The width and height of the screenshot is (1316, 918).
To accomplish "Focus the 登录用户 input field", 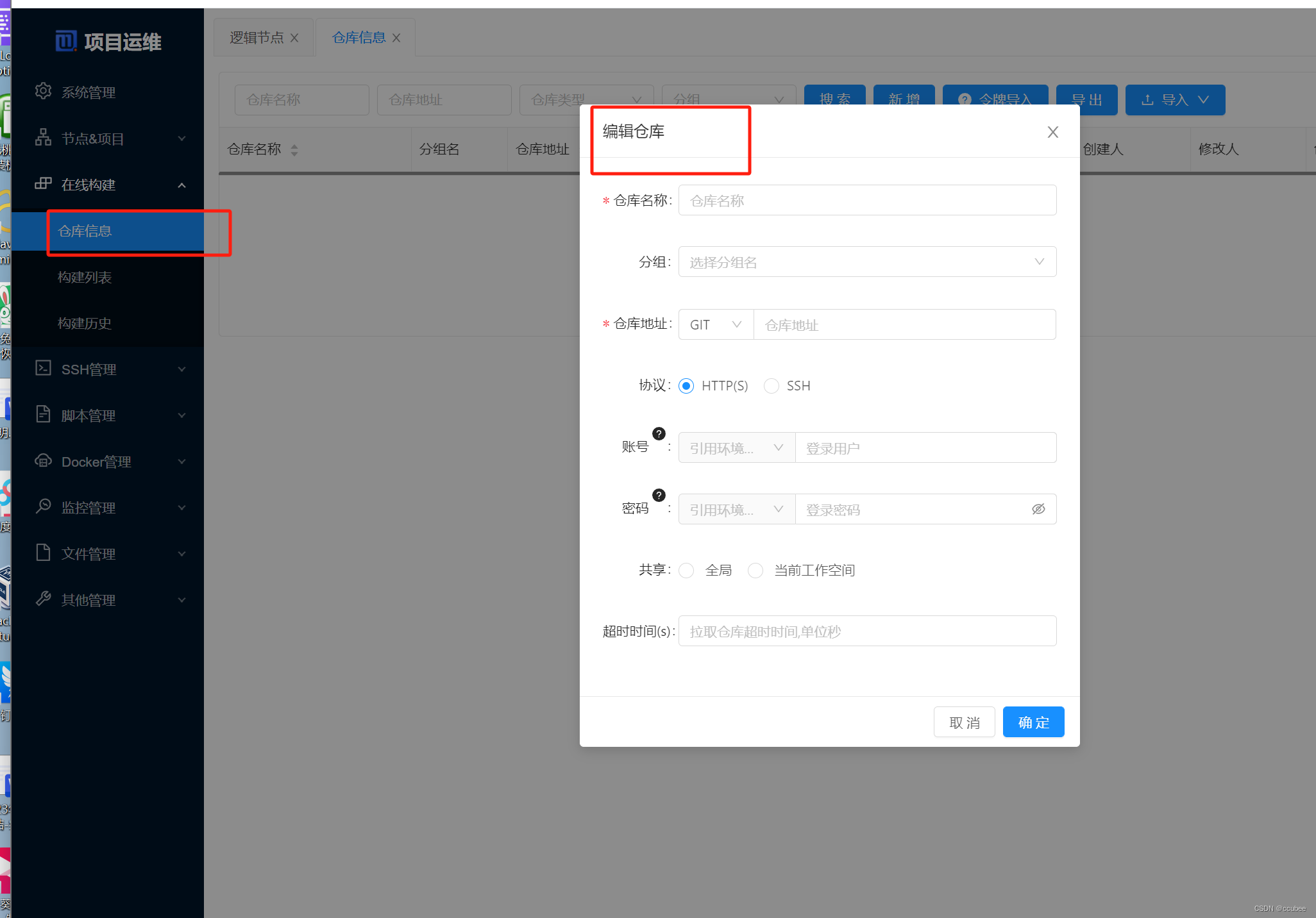I will click(x=925, y=447).
